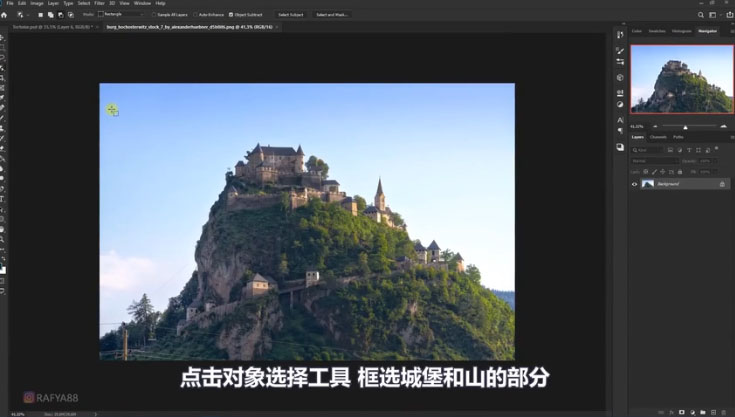Click the Navigator zoom slider handle
Viewport: 735px width, 417px height.
(x=685, y=127)
